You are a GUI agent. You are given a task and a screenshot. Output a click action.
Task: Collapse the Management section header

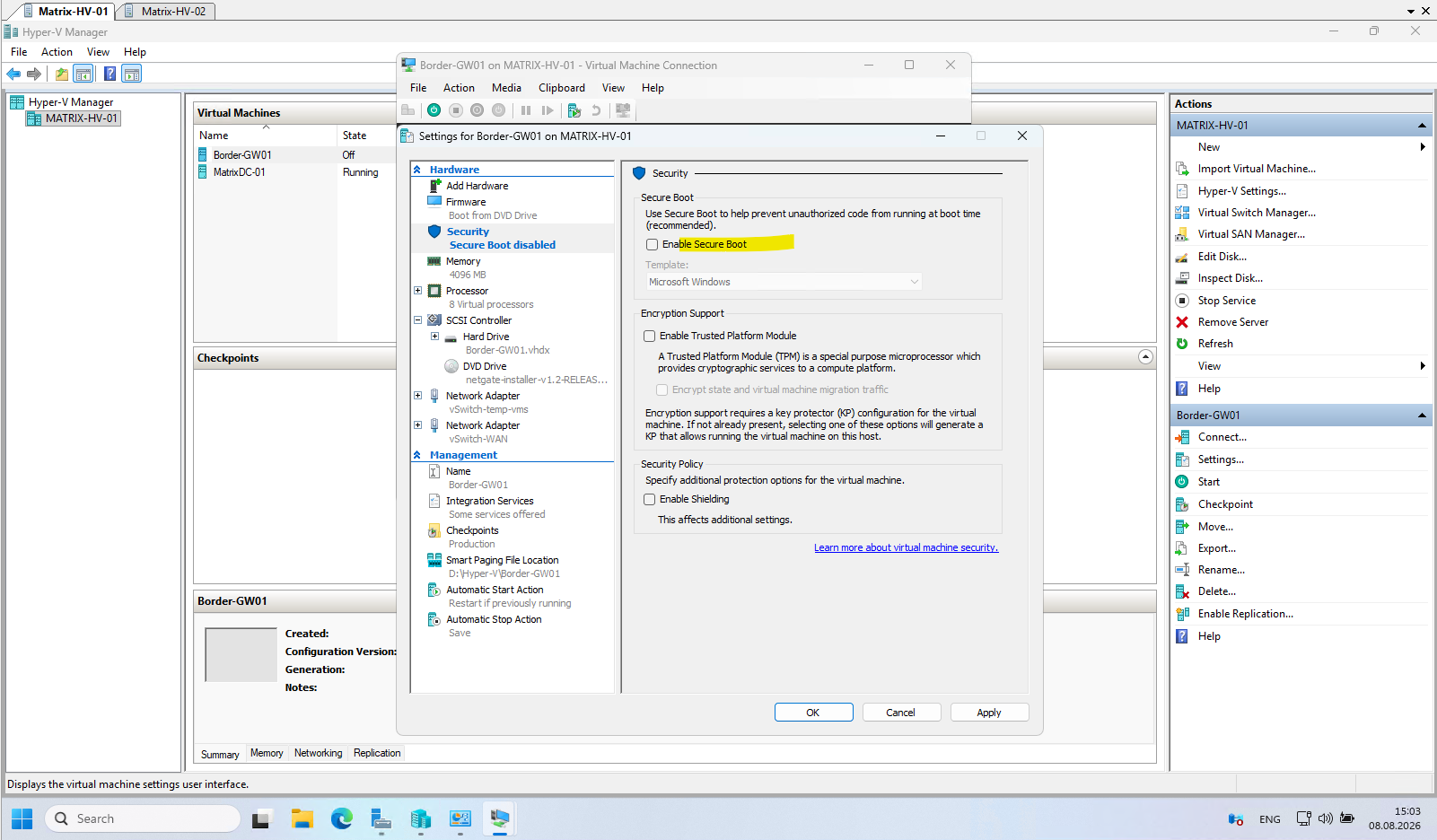tap(417, 455)
